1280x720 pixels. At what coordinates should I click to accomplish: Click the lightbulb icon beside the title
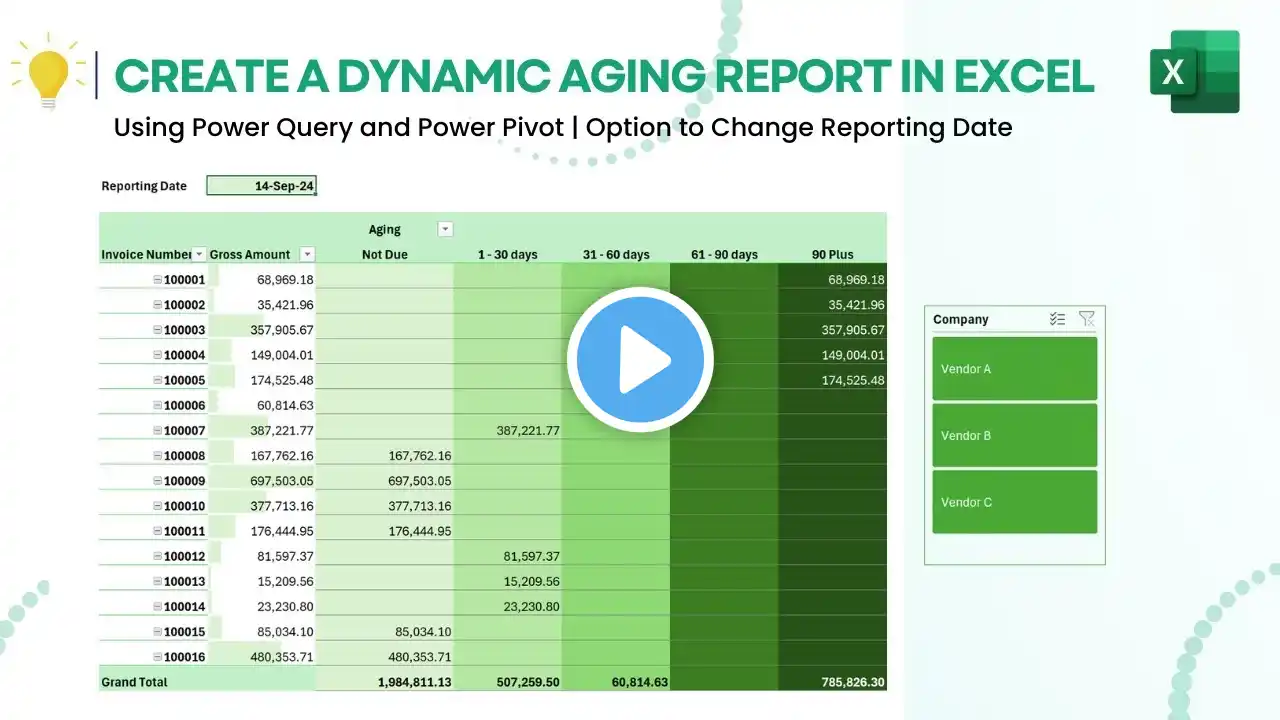49,74
